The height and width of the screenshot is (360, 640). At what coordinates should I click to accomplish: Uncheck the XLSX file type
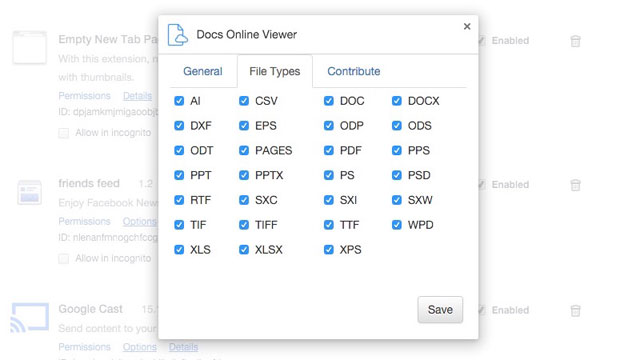point(244,250)
